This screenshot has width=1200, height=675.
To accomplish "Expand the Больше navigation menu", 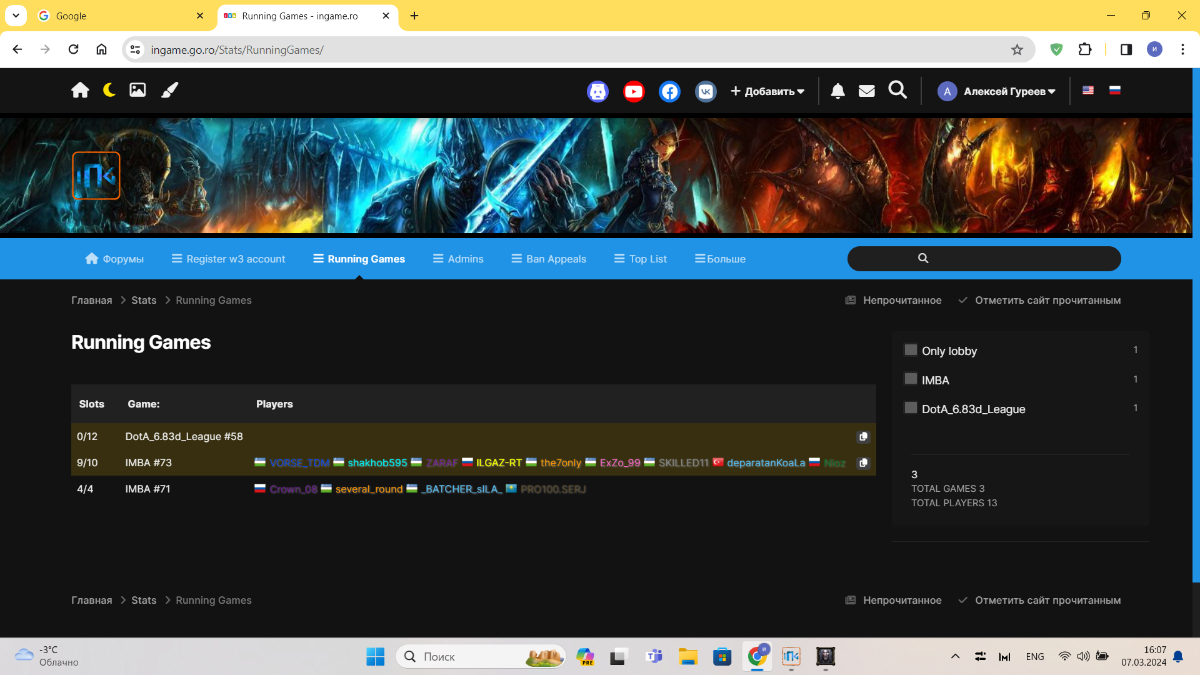I will 720,259.
